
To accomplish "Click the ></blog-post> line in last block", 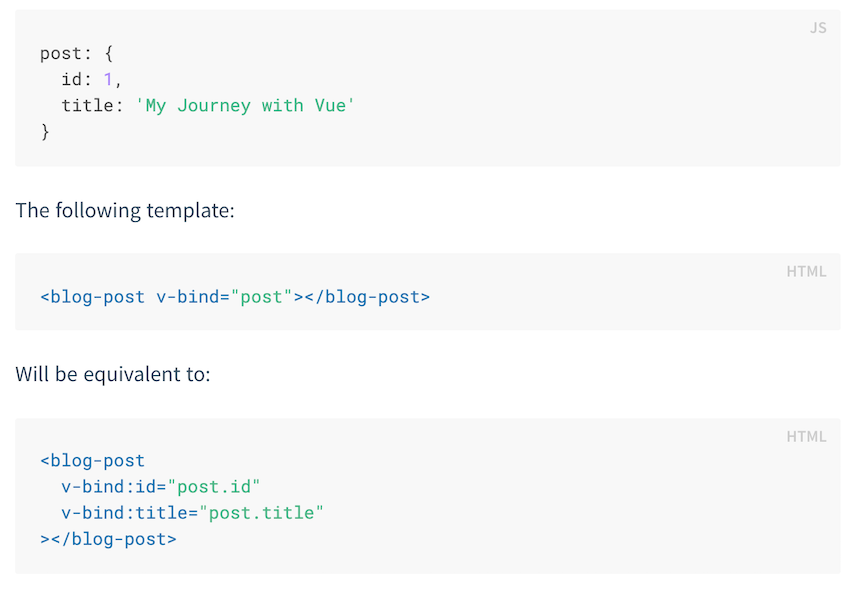I will tap(108, 539).
